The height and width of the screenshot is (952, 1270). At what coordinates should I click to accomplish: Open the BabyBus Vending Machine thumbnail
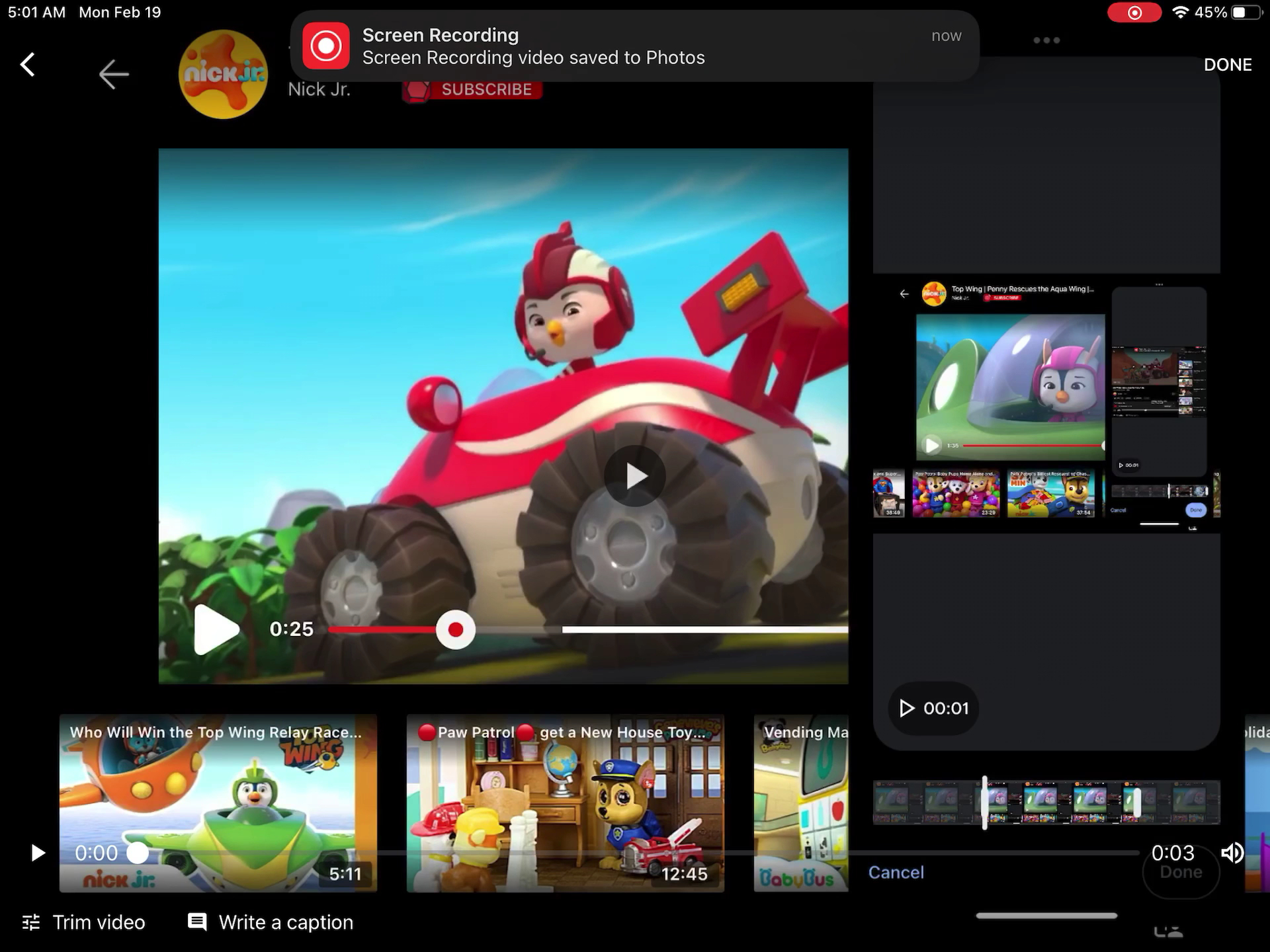(801, 803)
